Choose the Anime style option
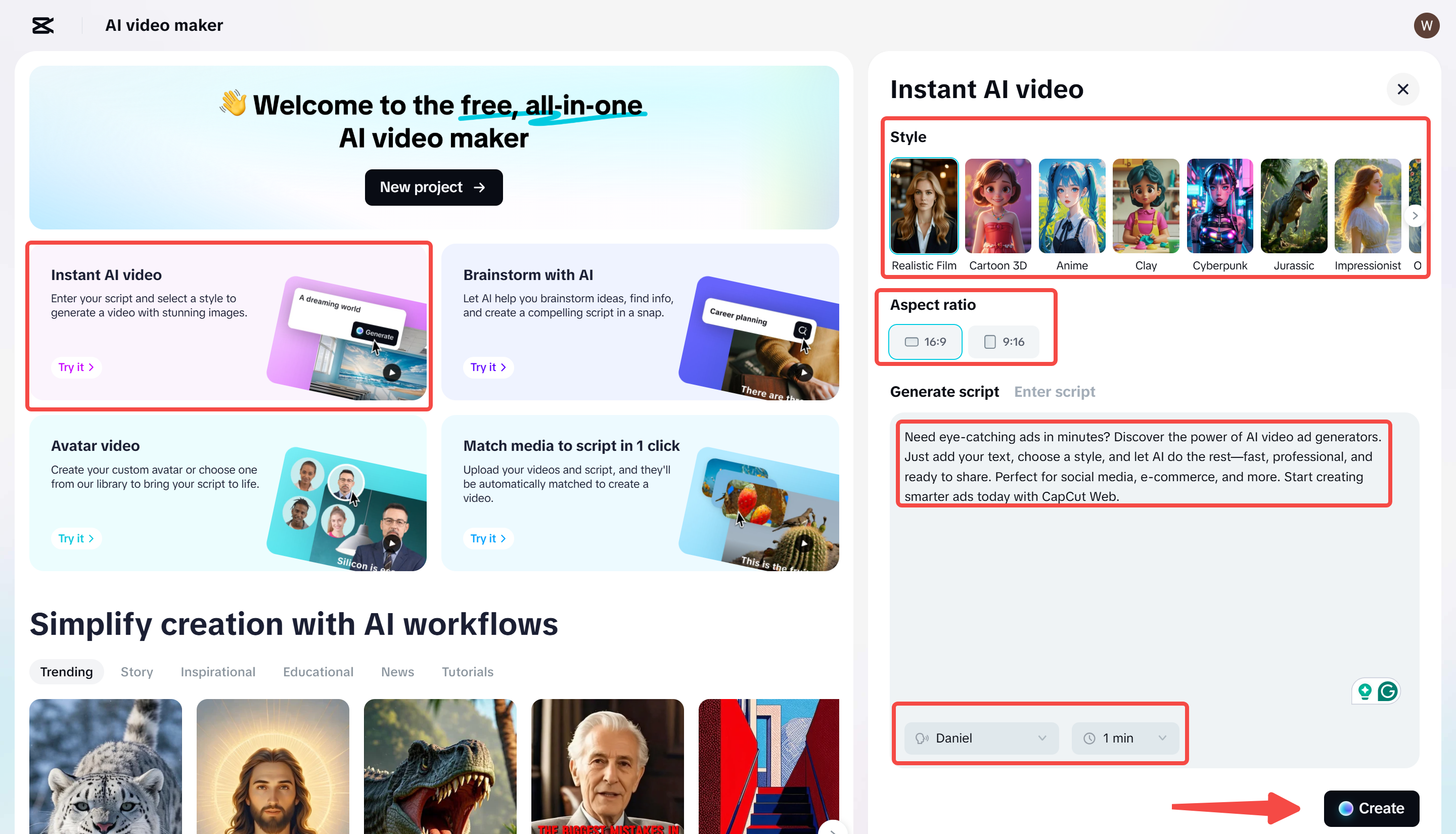Screen dimensions: 1456x834 pos(1072,206)
